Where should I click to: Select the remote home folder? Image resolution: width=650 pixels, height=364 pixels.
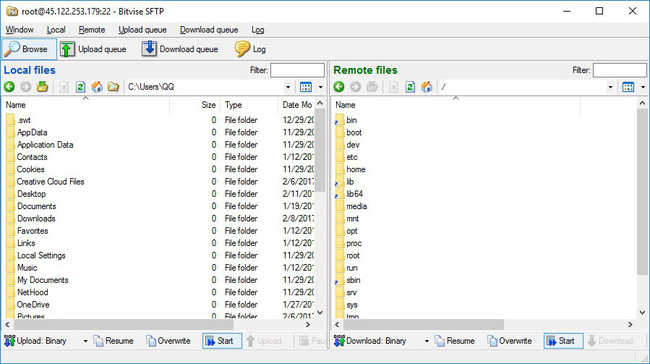(x=356, y=169)
